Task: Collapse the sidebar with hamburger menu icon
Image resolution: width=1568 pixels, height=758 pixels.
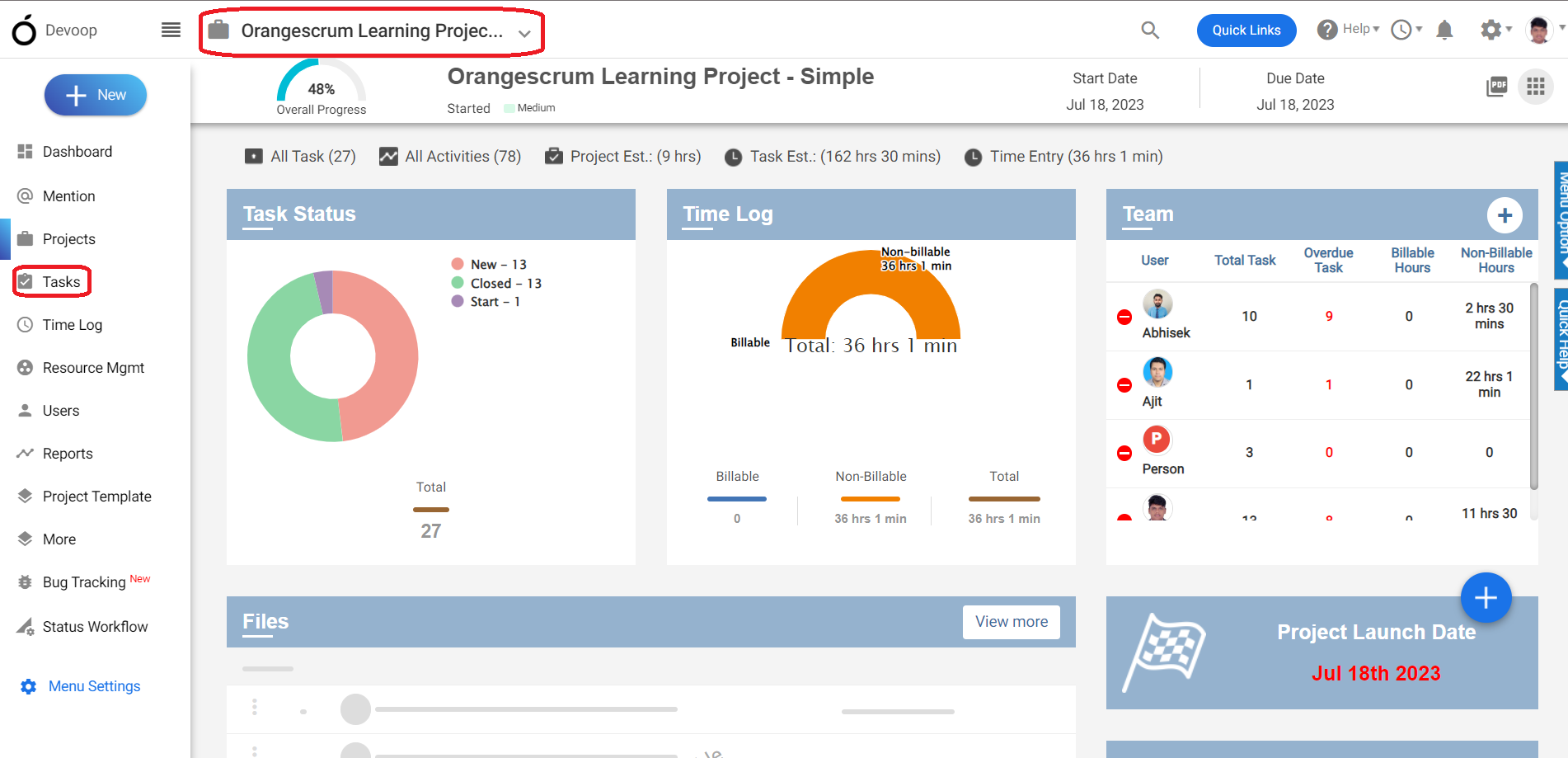Action: pyautogui.click(x=171, y=31)
